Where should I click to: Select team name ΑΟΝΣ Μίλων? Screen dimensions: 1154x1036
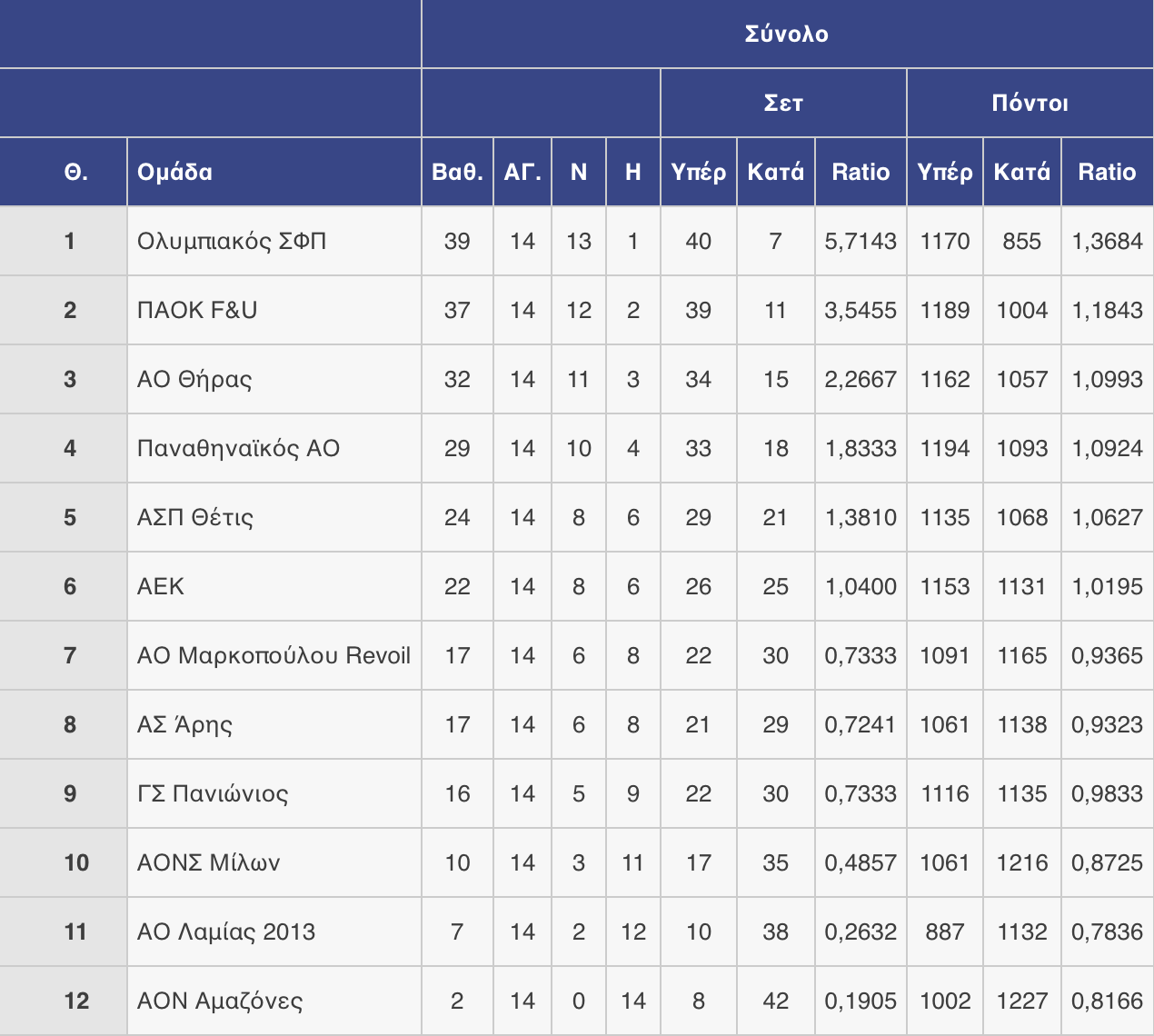click(208, 862)
